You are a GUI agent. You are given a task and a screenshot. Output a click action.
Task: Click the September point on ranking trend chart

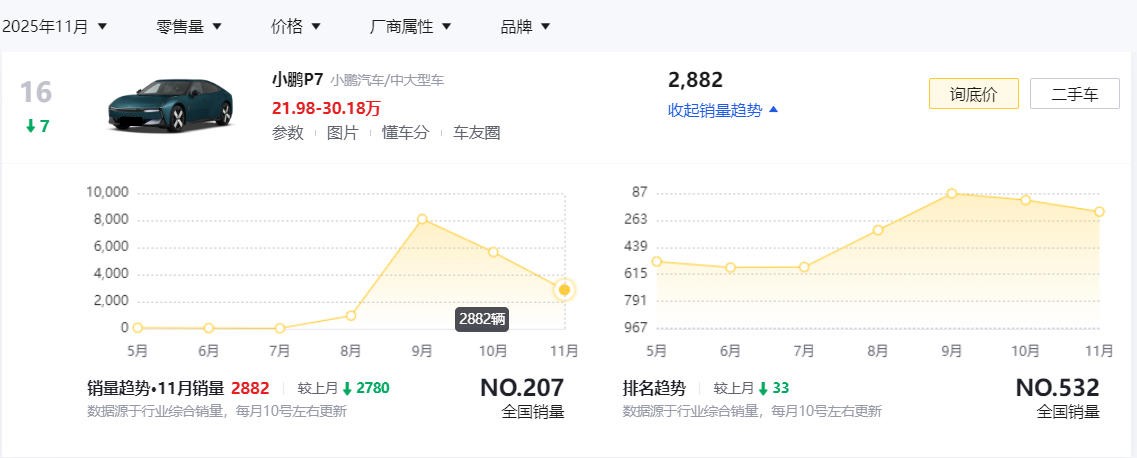pyautogui.click(x=952, y=193)
